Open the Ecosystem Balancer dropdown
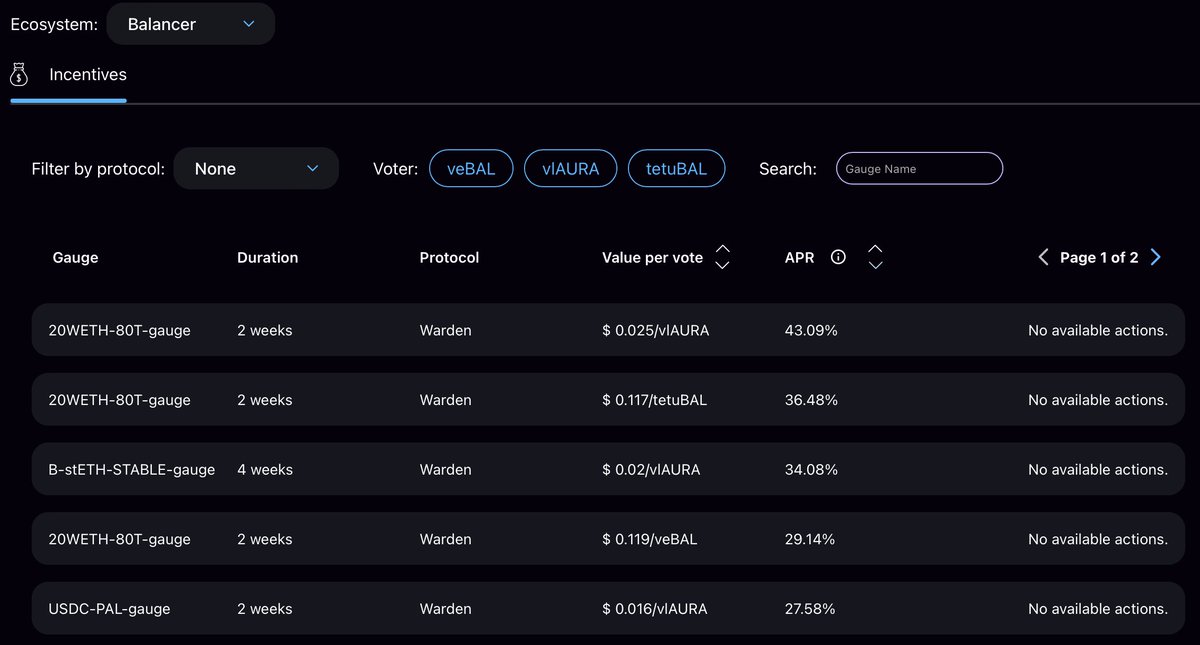 click(190, 24)
